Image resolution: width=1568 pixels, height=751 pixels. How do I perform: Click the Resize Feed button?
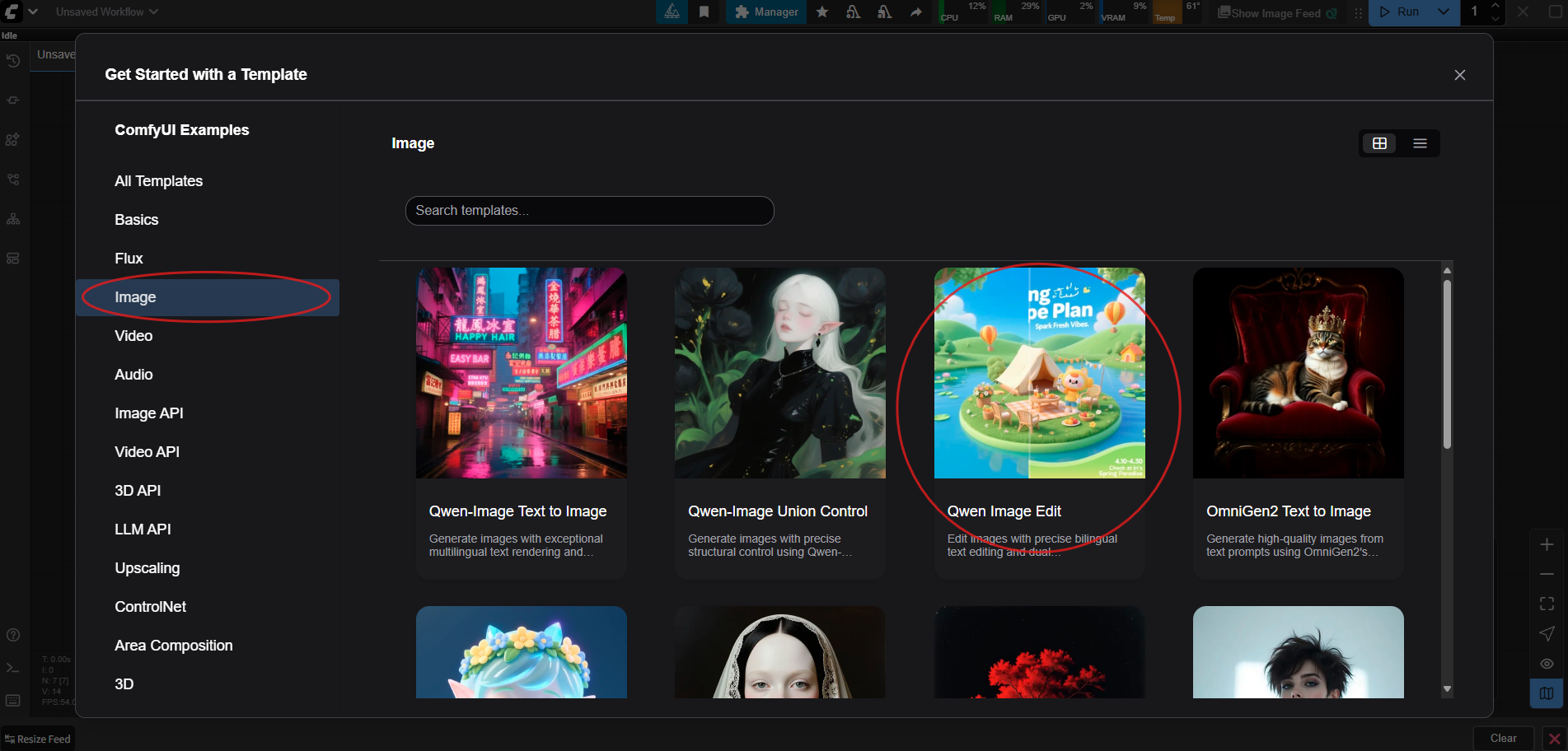tap(38, 739)
